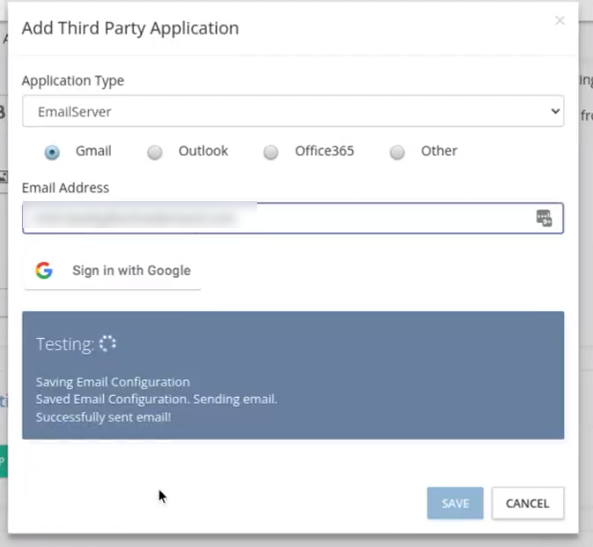The height and width of the screenshot is (547, 593).
Task: Close the Add Third Party Application dialog
Action: [x=560, y=20]
